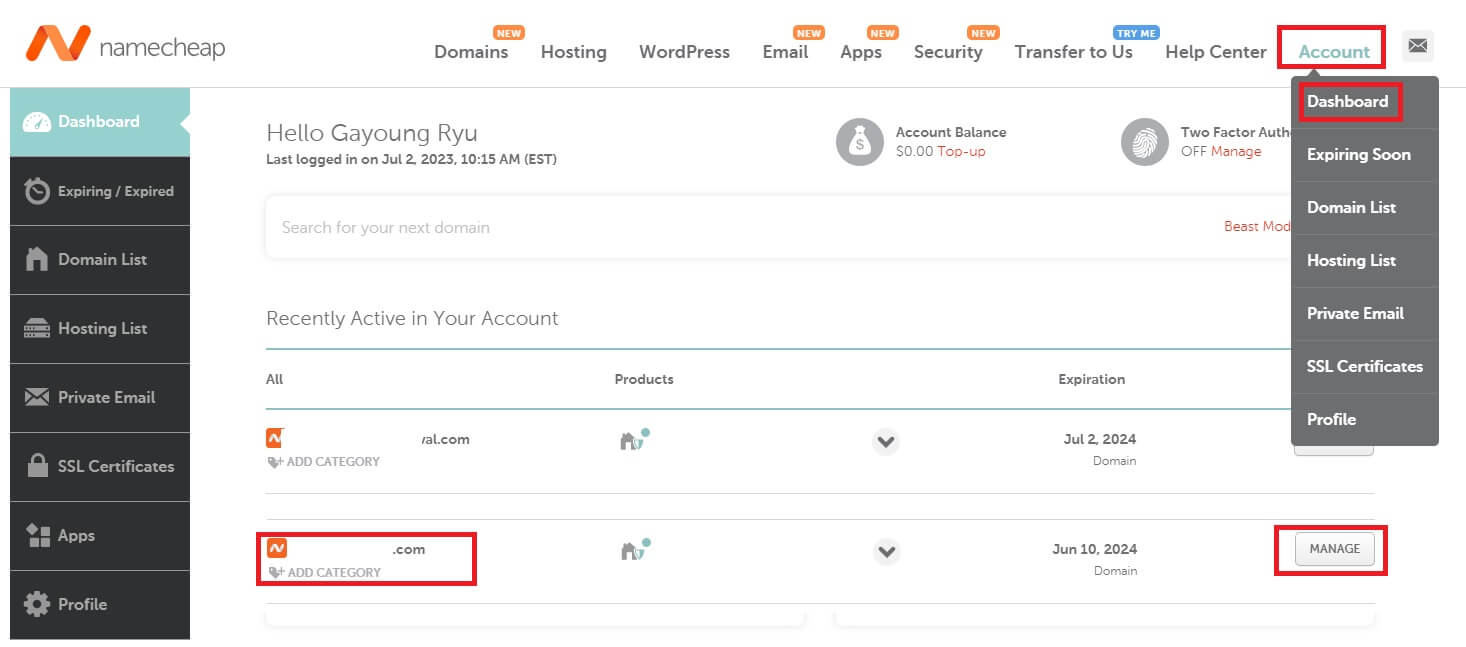This screenshot has width=1466, height=647.
Task: Click the Top-up link
Action: coord(961,152)
